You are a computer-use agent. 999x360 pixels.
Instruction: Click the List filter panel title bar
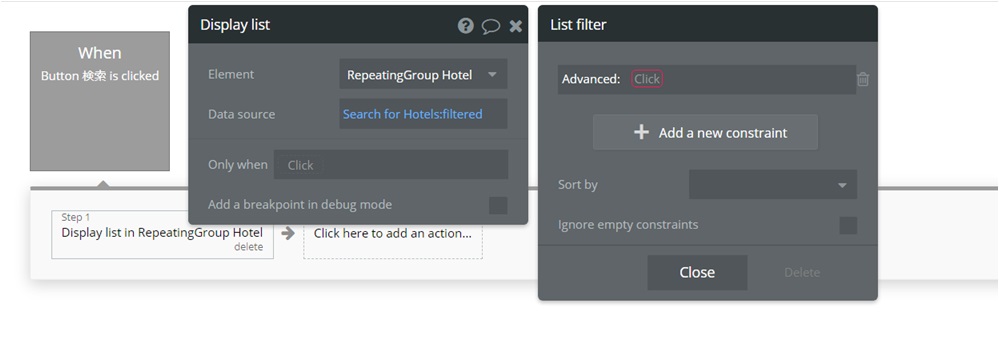click(x=708, y=24)
